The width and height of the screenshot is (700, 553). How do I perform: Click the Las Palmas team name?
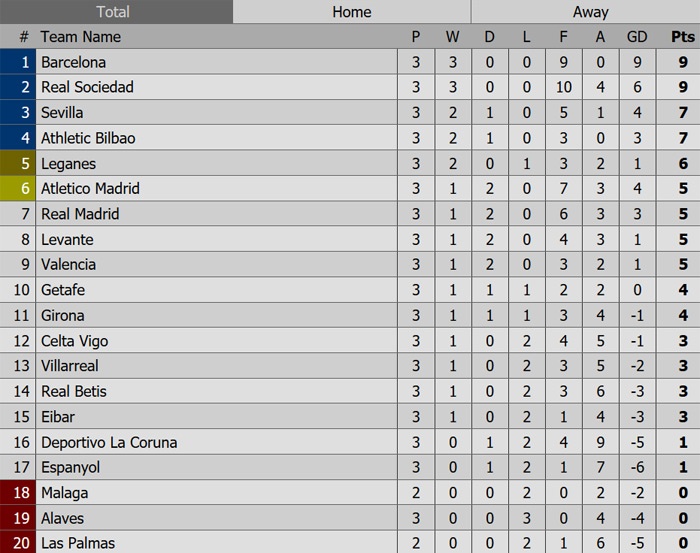click(78, 543)
